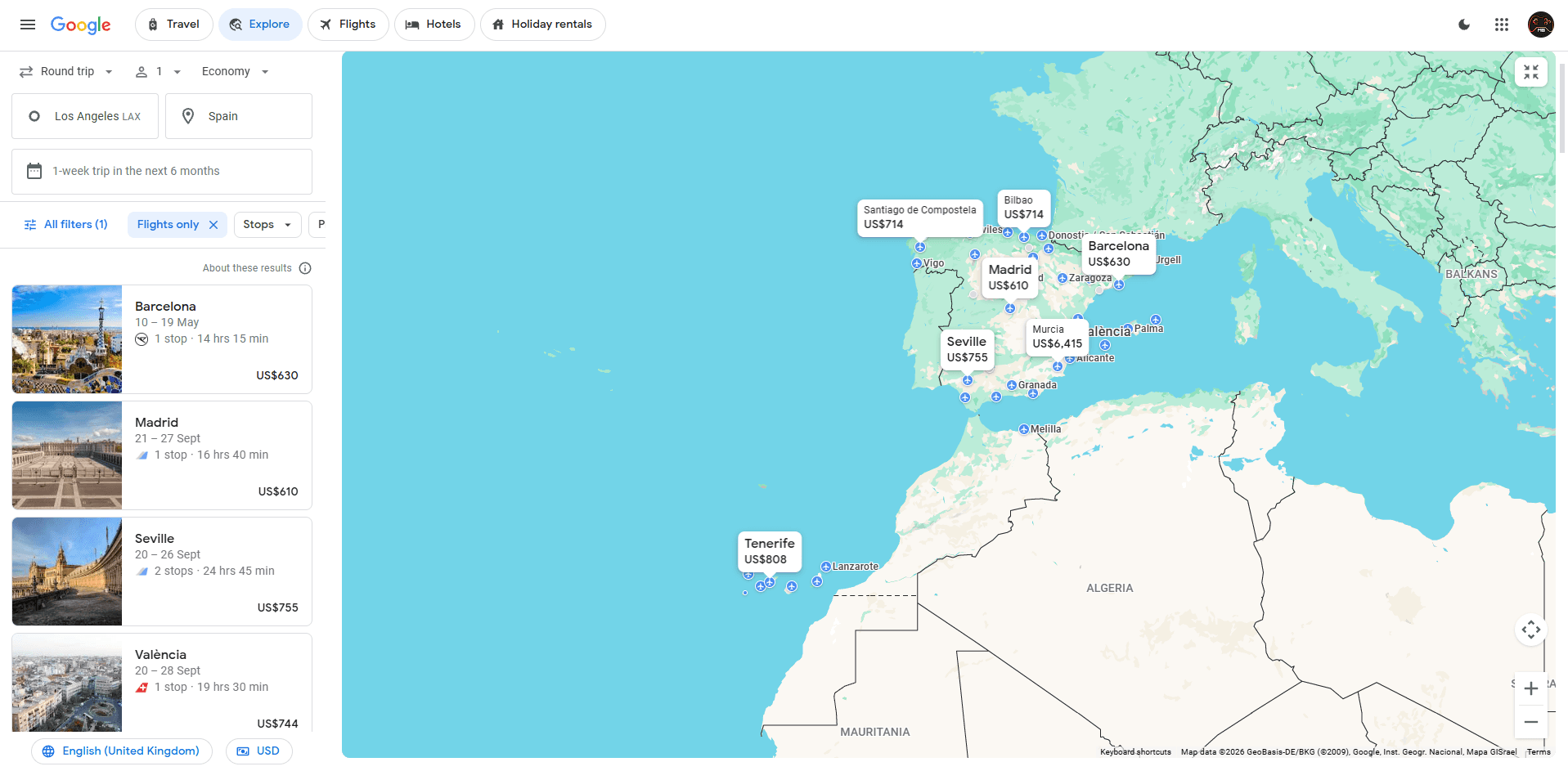This screenshot has width=1568, height=771.
Task: Zoom out on the map
Action: tap(1530, 722)
